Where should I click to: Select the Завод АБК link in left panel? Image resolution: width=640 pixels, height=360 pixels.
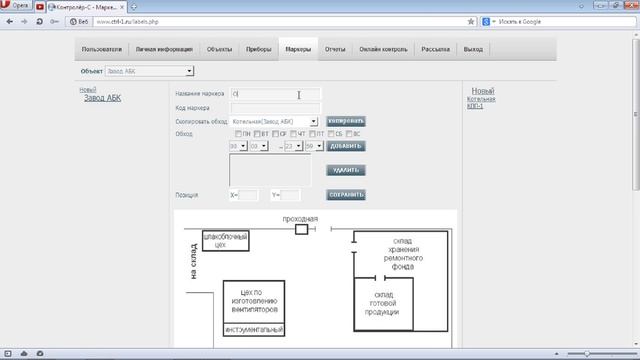point(102,98)
